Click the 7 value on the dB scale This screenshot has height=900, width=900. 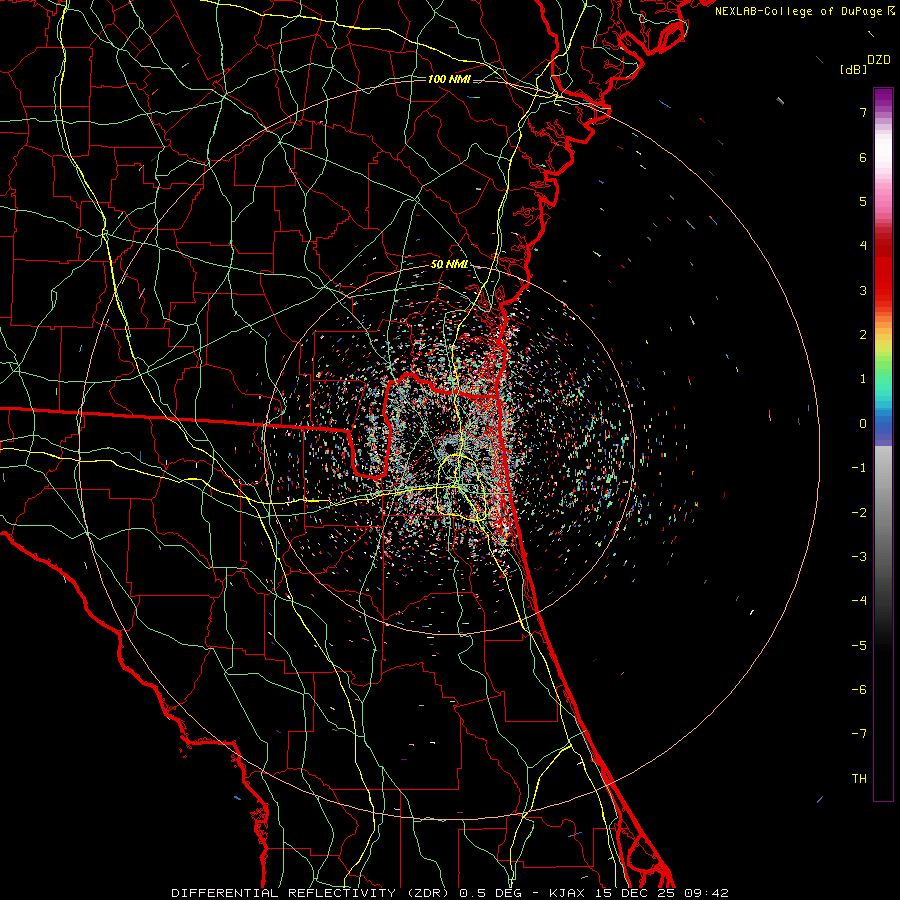click(863, 112)
